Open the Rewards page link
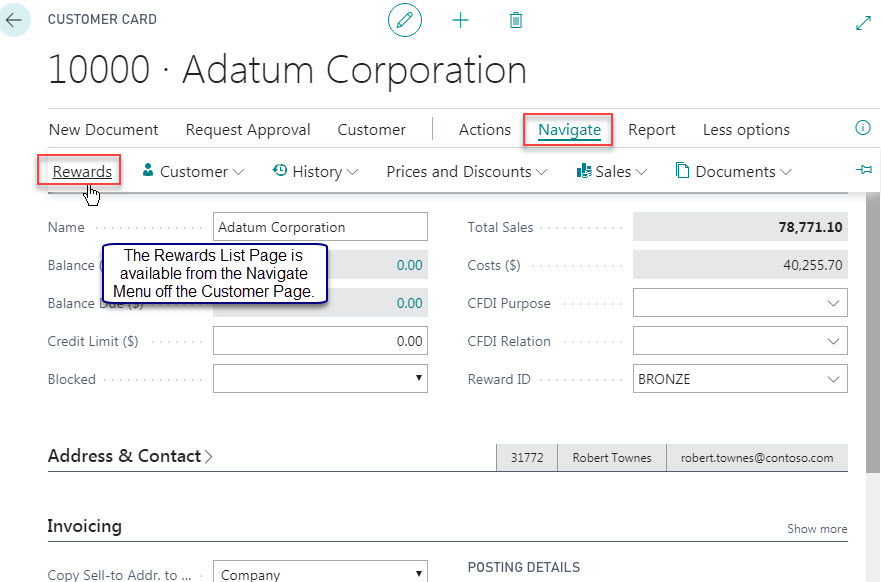The height and width of the screenshot is (582, 881). 82,171
